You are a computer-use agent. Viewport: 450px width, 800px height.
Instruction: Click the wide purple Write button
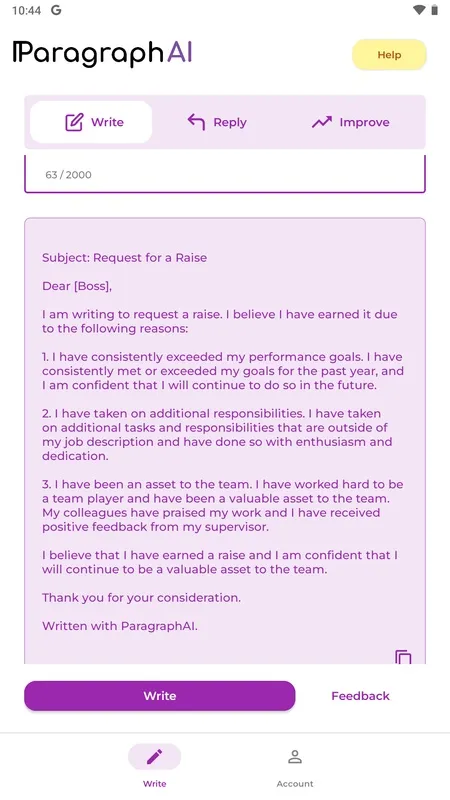click(x=160, y=696)
